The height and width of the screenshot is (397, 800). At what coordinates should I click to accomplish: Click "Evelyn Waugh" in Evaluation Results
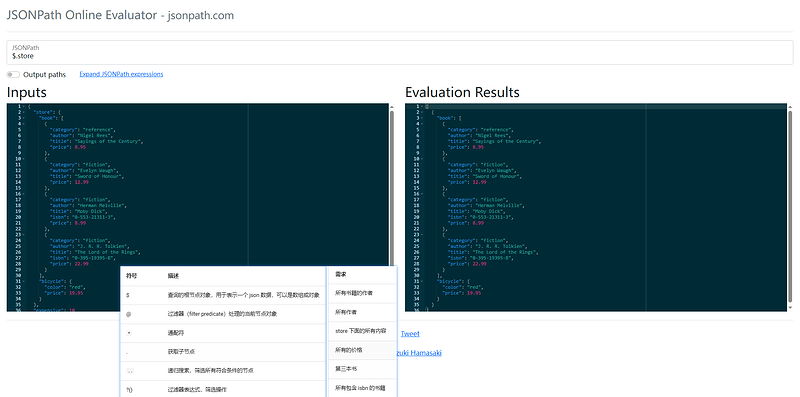point(494,170)
